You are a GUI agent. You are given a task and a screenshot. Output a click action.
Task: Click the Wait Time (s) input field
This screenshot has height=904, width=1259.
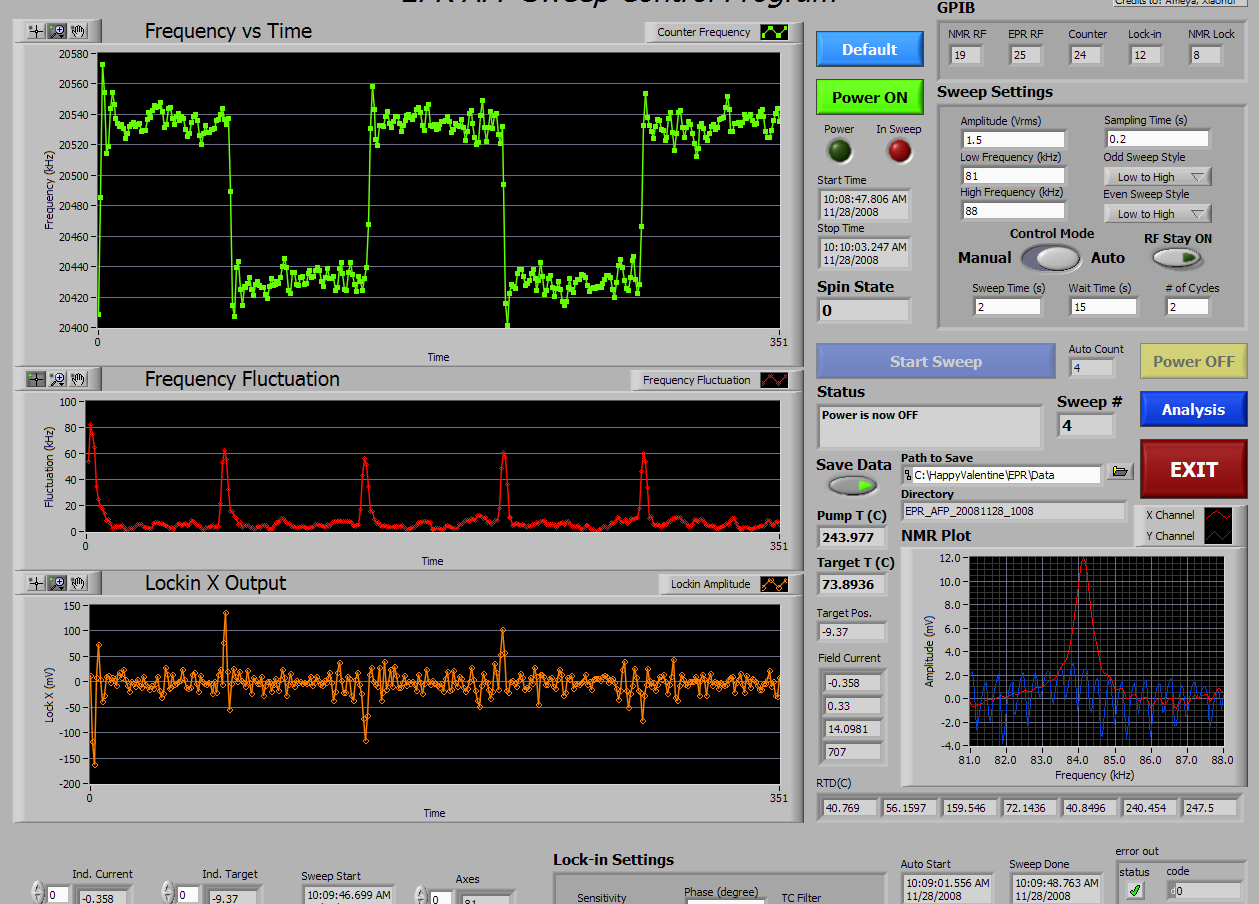point(1102,307)
